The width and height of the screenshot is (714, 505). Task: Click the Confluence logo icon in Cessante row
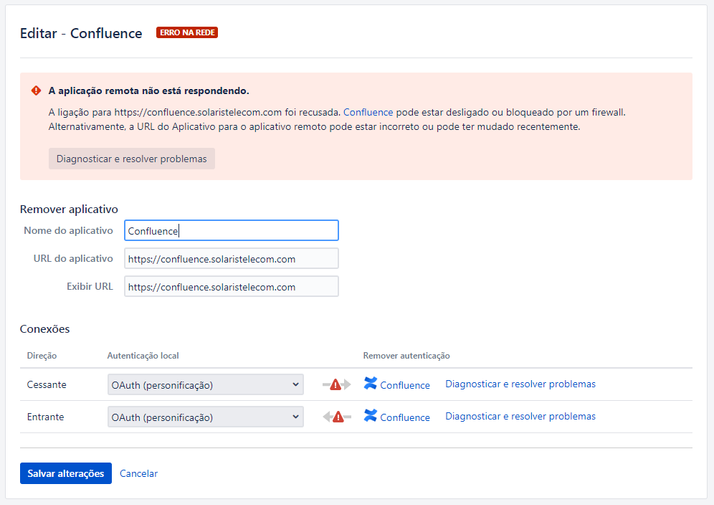tap(370, 383)
